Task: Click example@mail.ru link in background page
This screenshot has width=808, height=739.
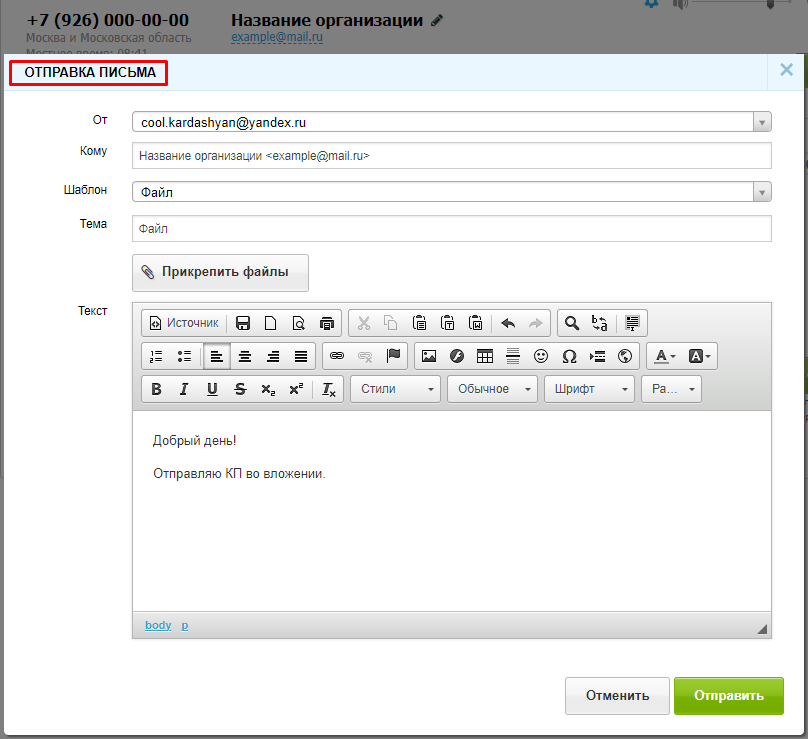Action: (277, 37)
